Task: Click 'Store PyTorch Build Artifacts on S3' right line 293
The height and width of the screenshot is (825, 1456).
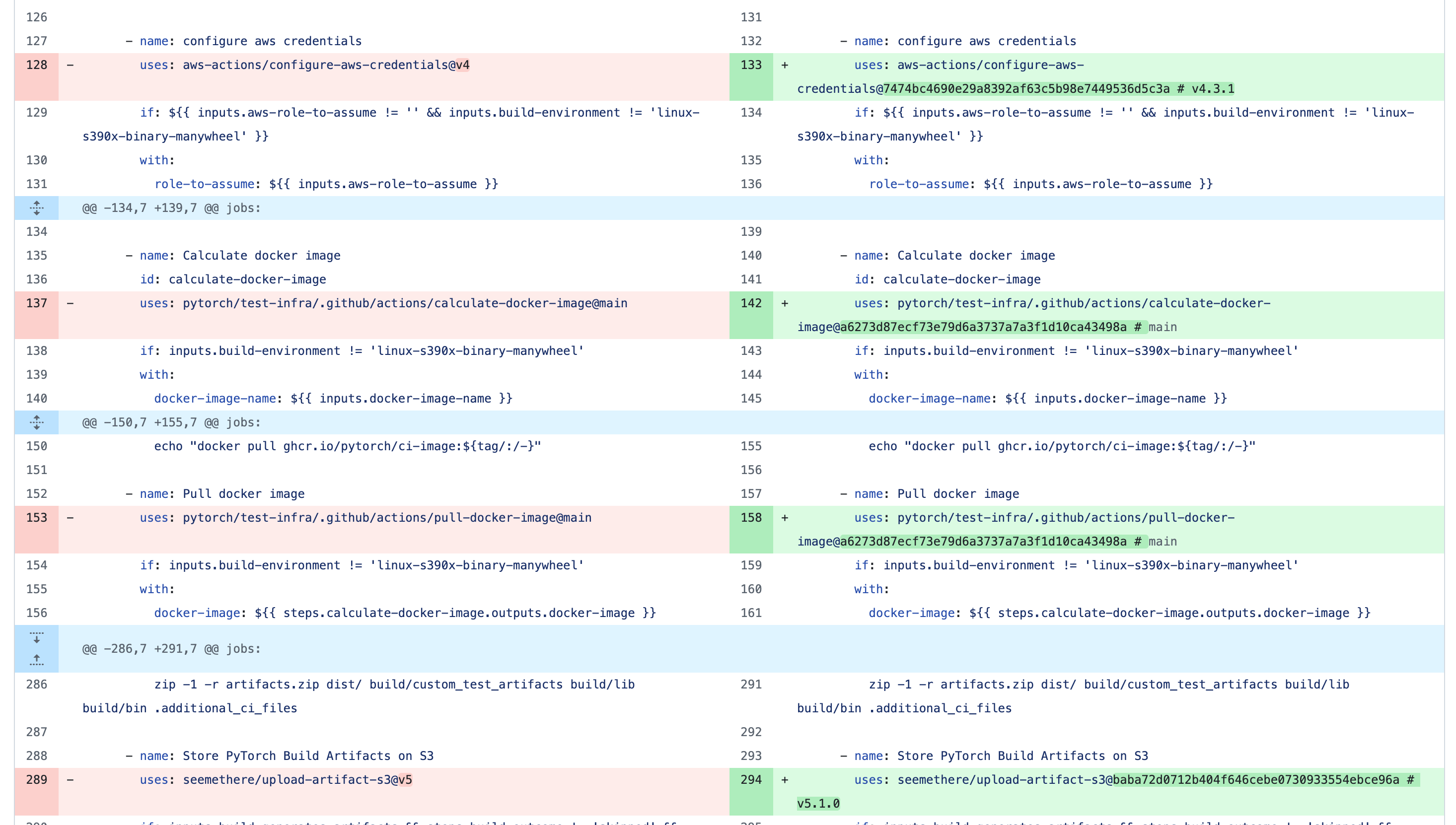Action: coord(1023,756)
